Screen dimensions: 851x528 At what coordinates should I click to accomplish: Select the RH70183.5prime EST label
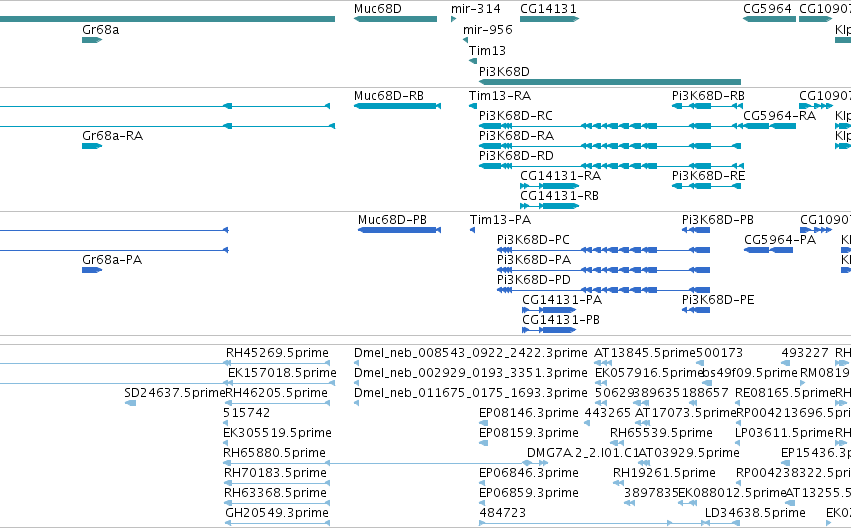point(275,474)
